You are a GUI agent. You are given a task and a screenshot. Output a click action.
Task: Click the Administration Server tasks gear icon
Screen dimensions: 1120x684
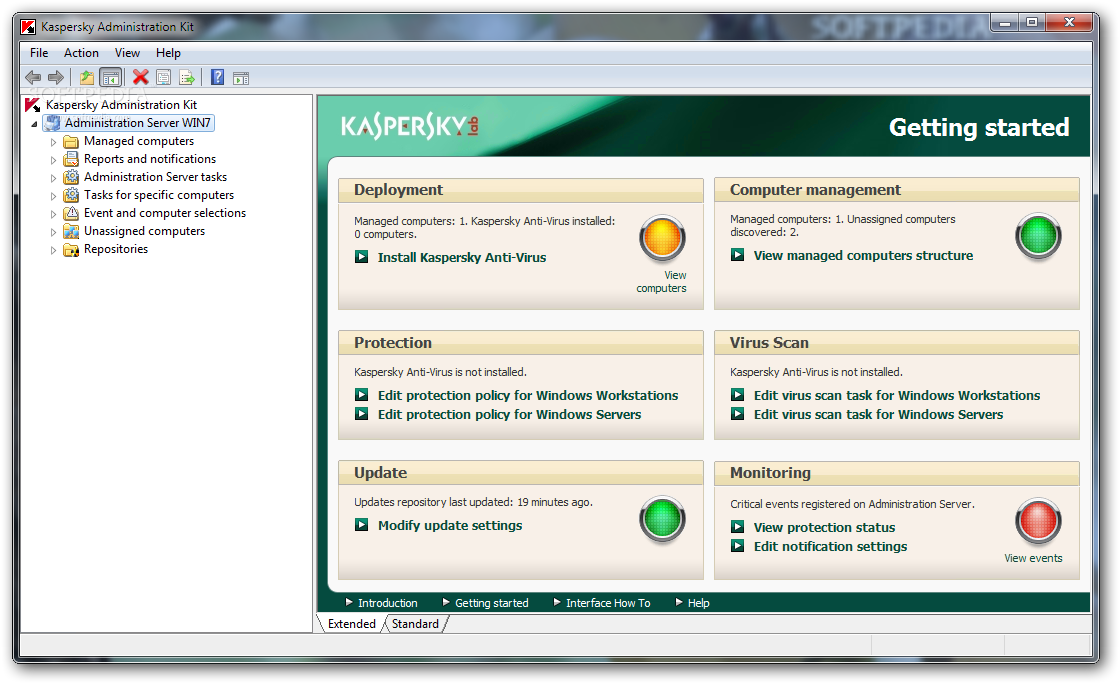coord(71,177)
